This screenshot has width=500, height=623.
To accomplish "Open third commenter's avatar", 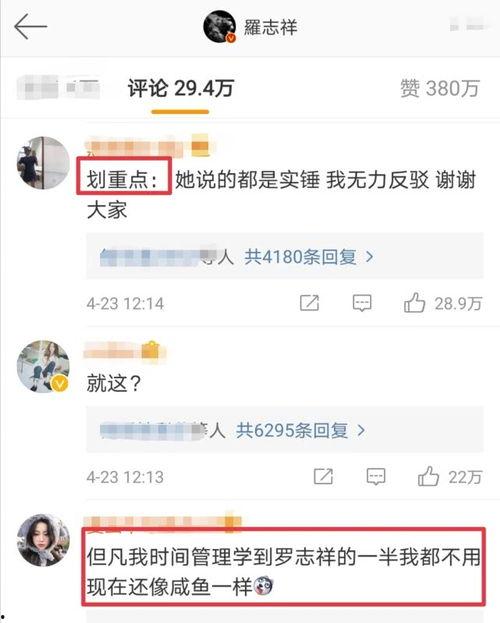I will 43,540.
